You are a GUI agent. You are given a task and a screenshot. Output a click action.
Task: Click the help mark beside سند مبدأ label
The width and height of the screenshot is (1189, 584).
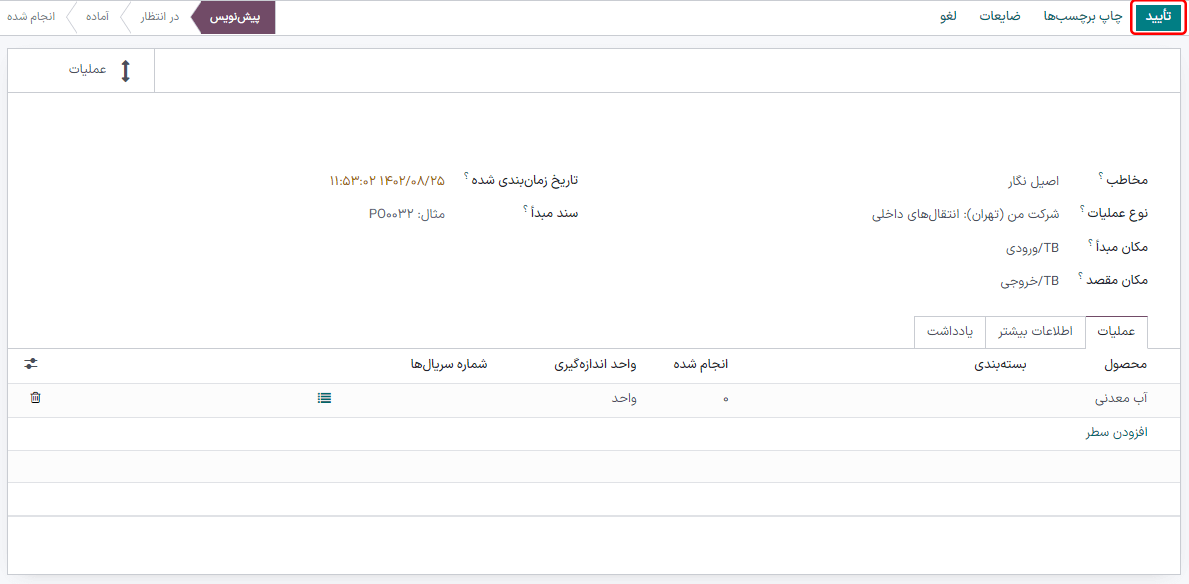[x=525, y=209]
